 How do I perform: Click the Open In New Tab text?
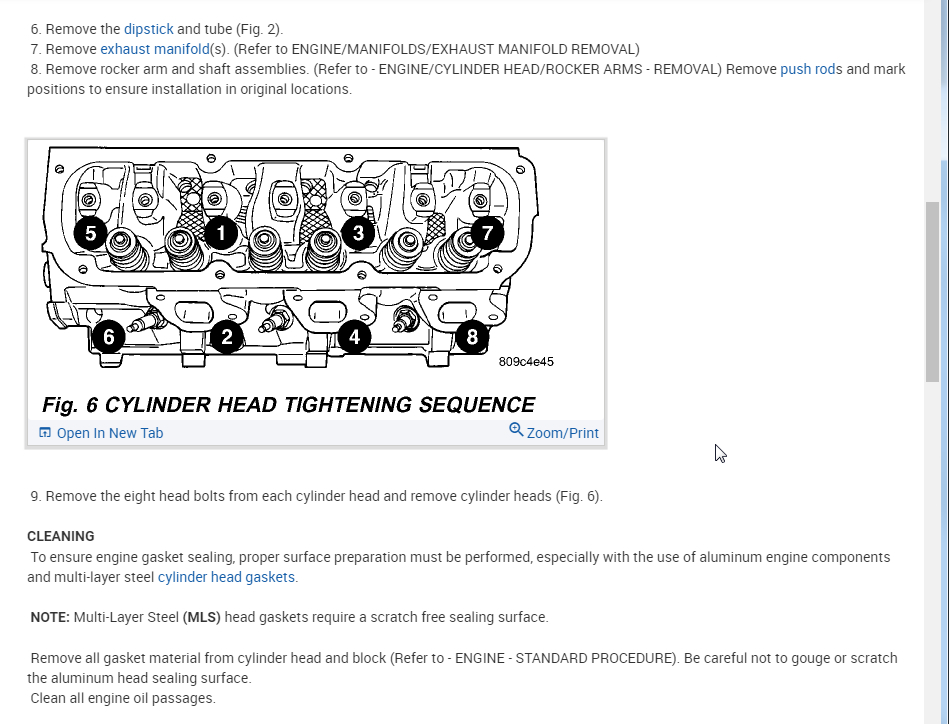[x=110, y=433]
